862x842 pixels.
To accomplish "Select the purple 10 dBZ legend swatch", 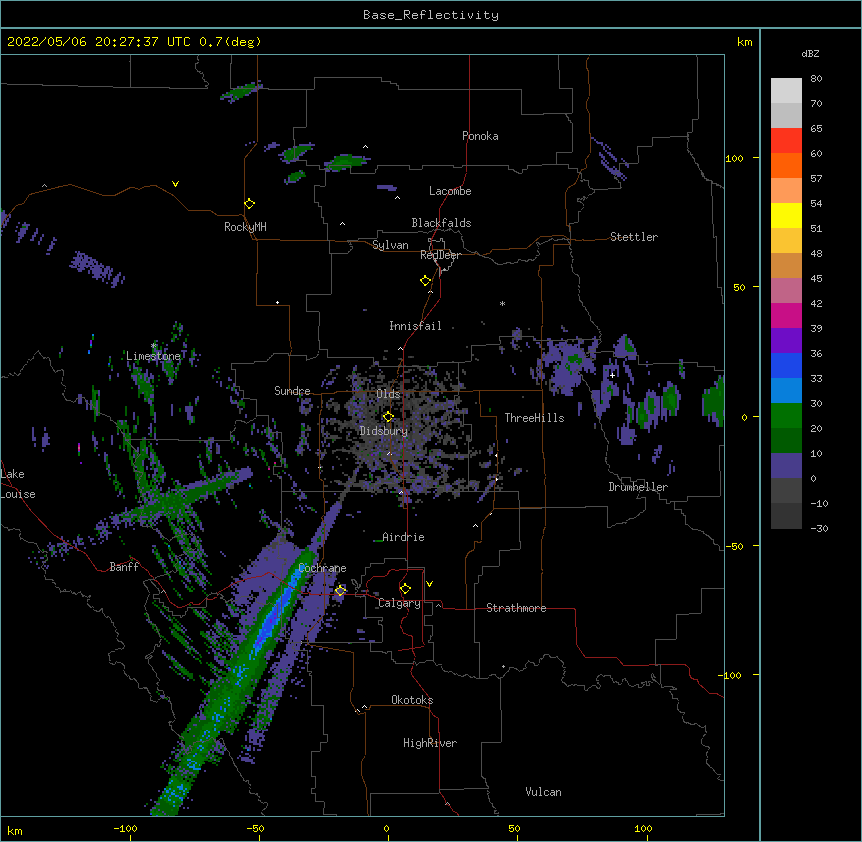I will point(786,466).
